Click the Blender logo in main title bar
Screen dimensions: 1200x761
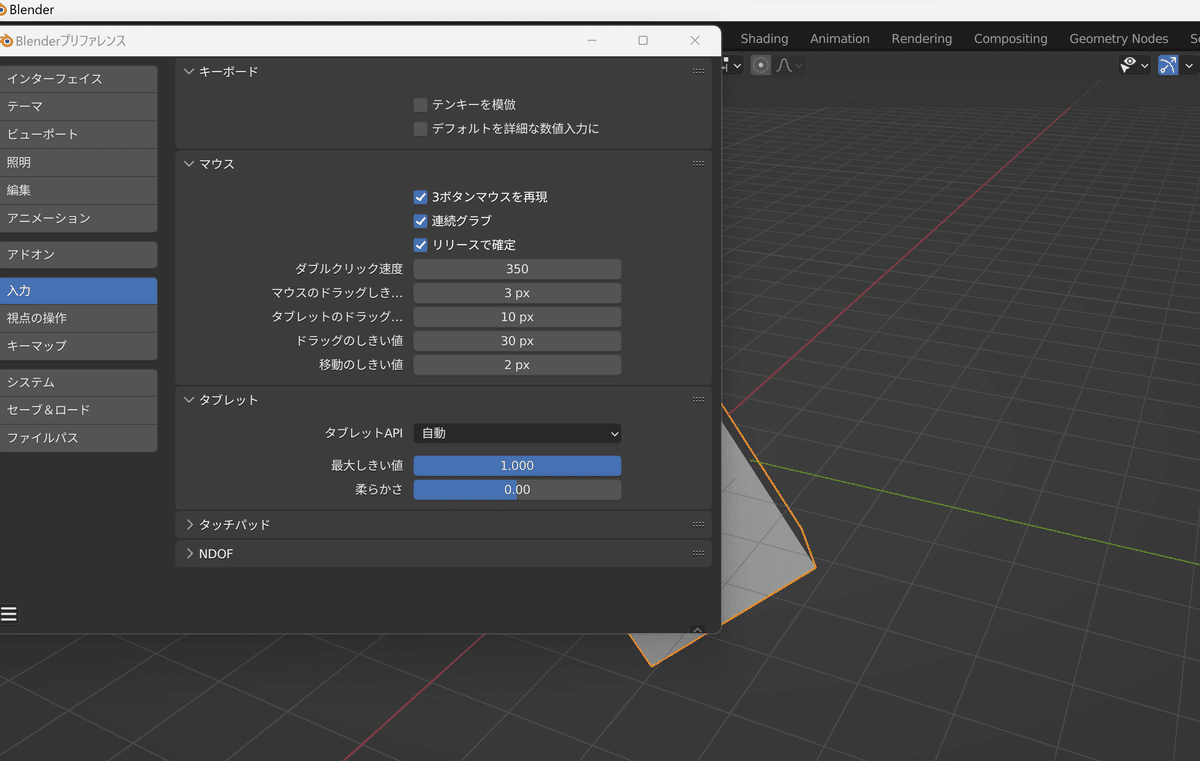[4, 10]
